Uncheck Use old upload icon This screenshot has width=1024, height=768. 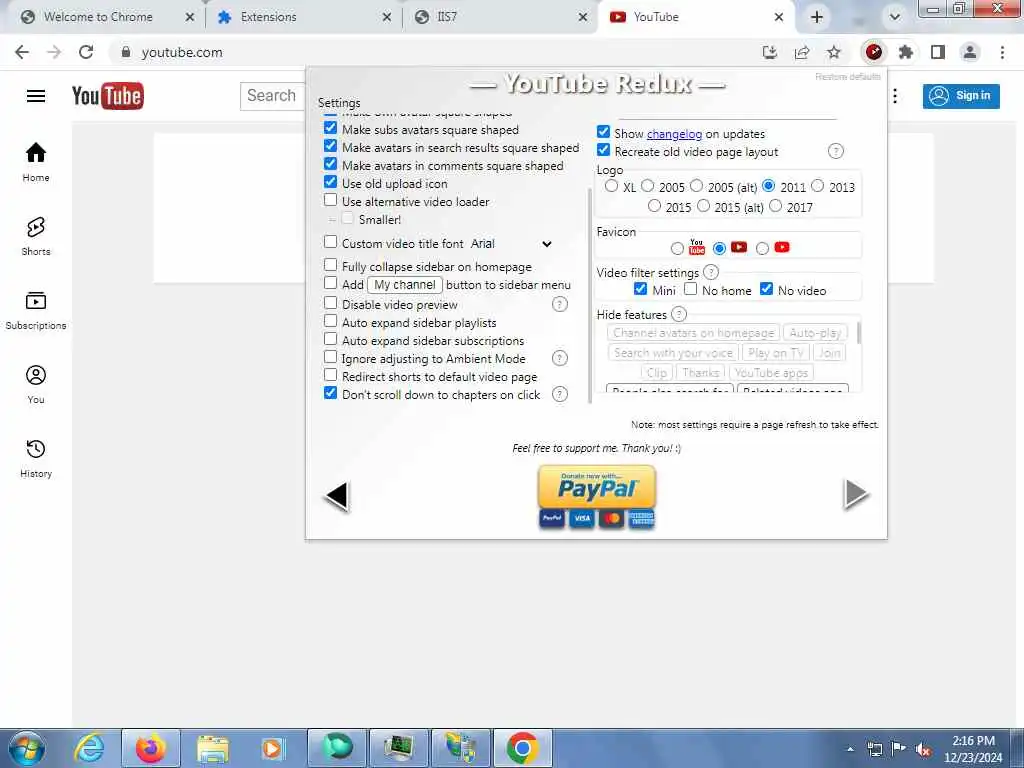tap(330, 182)
